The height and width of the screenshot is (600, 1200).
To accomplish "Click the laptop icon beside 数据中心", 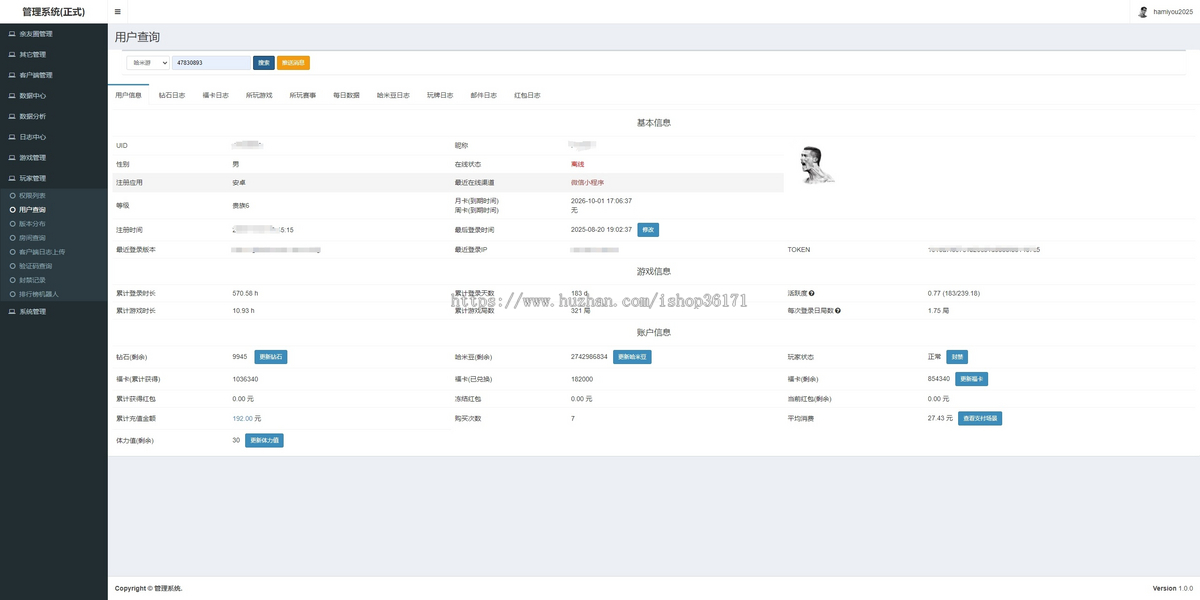I will pyautogui.click(x=12, y=96).
